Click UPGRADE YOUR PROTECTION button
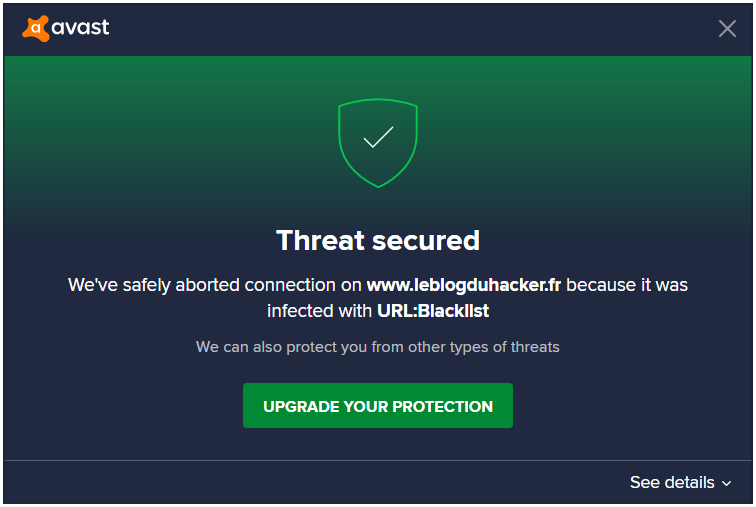Screen dimensions: 756x507 point(378,406)
